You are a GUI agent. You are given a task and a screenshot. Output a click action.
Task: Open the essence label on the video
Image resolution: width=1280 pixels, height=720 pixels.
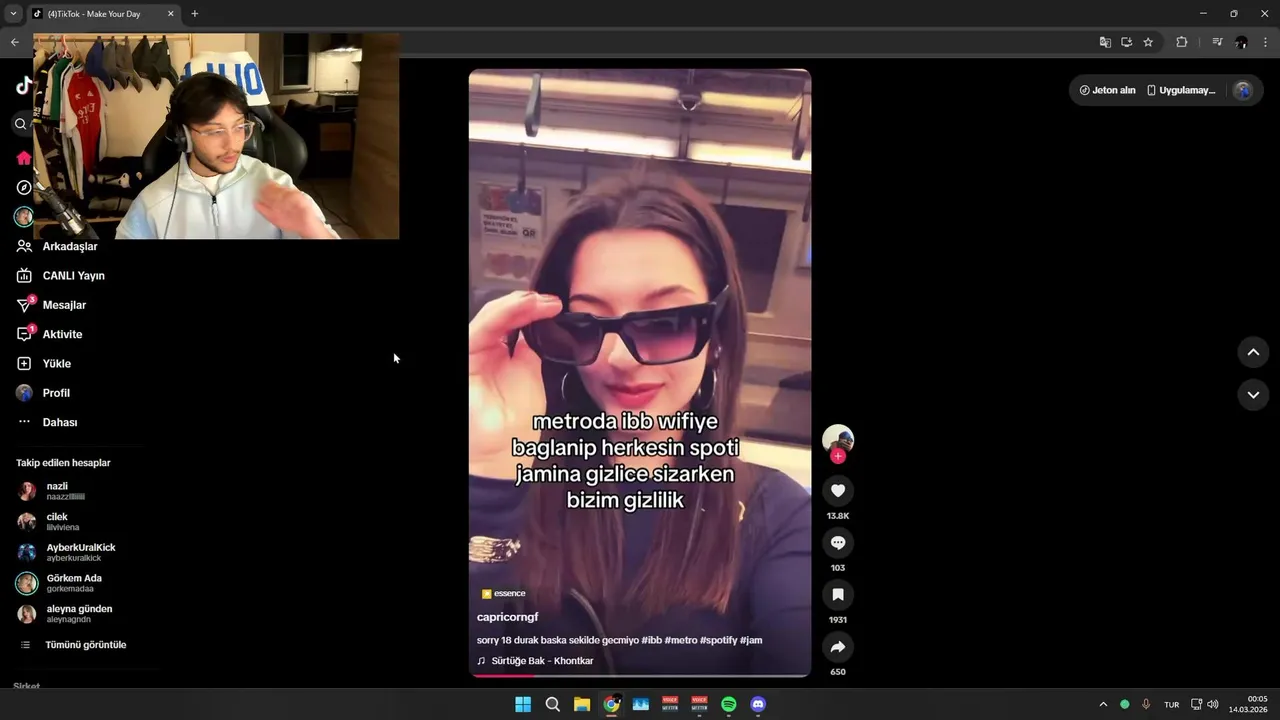503,593
